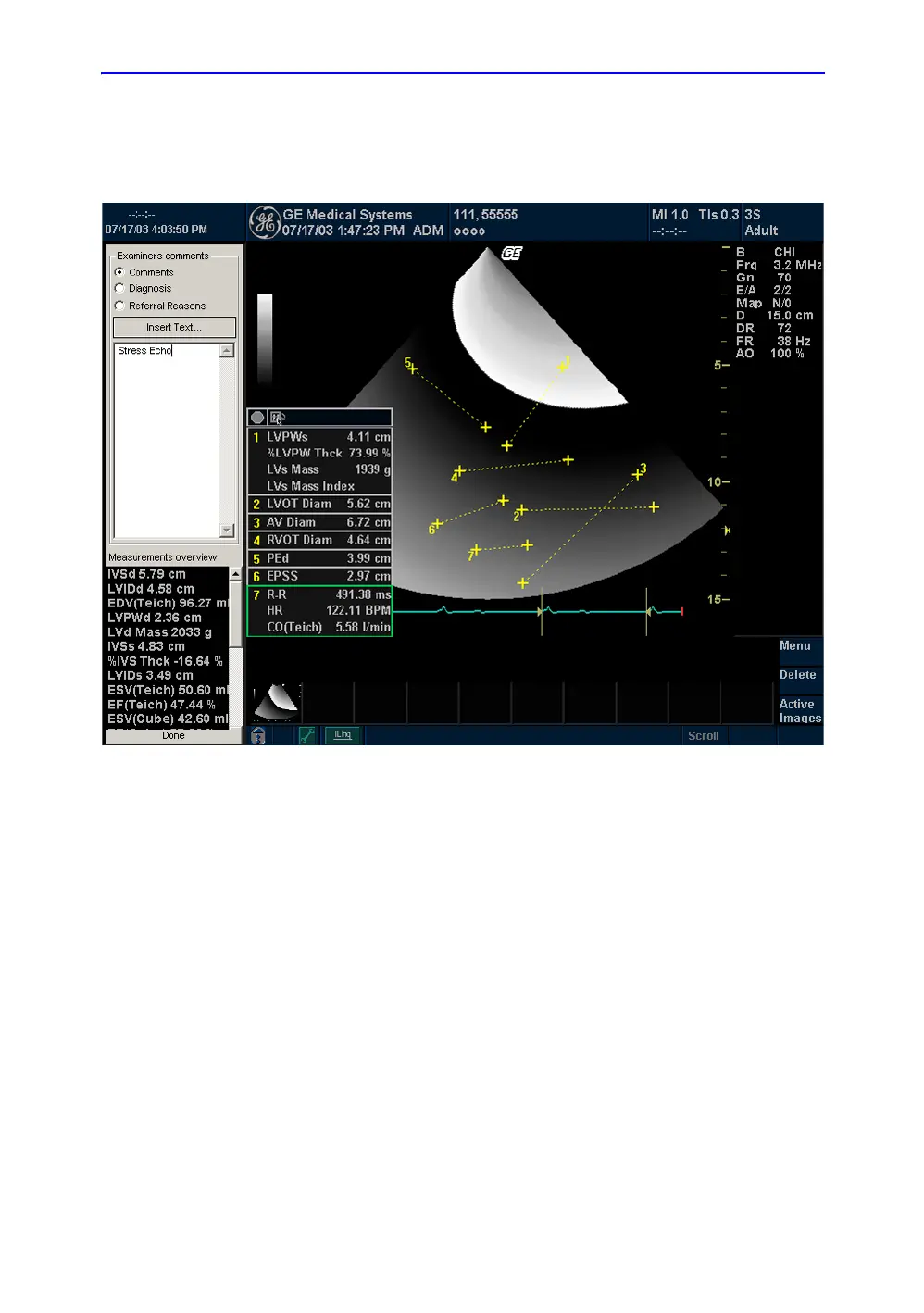Viewport: 924px width, 1313px height.
Task: Click ESV(Teich) 50.60 ml in overview
Action: 167,691
